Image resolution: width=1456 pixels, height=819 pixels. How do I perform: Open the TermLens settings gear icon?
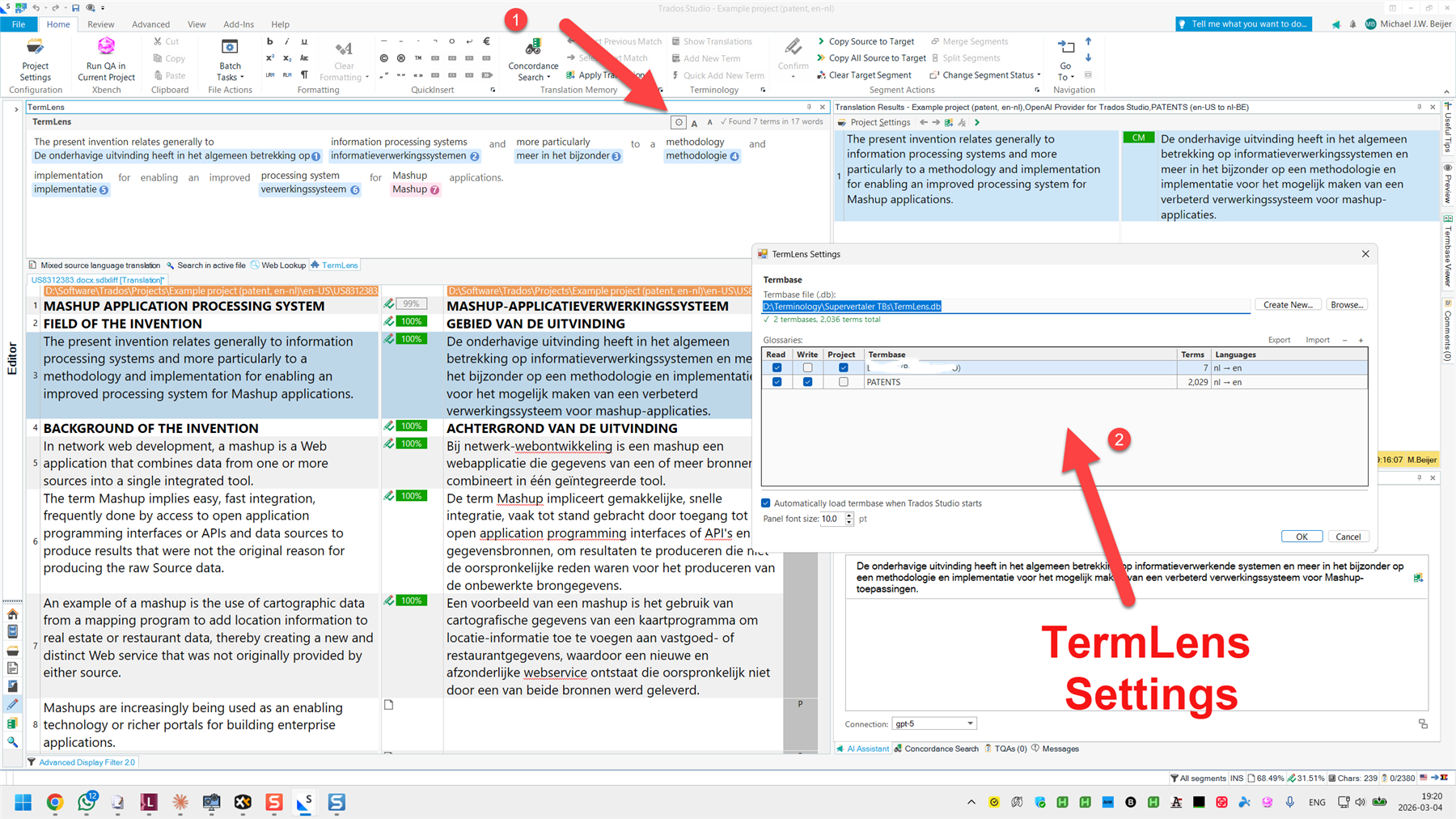(678, 121)
